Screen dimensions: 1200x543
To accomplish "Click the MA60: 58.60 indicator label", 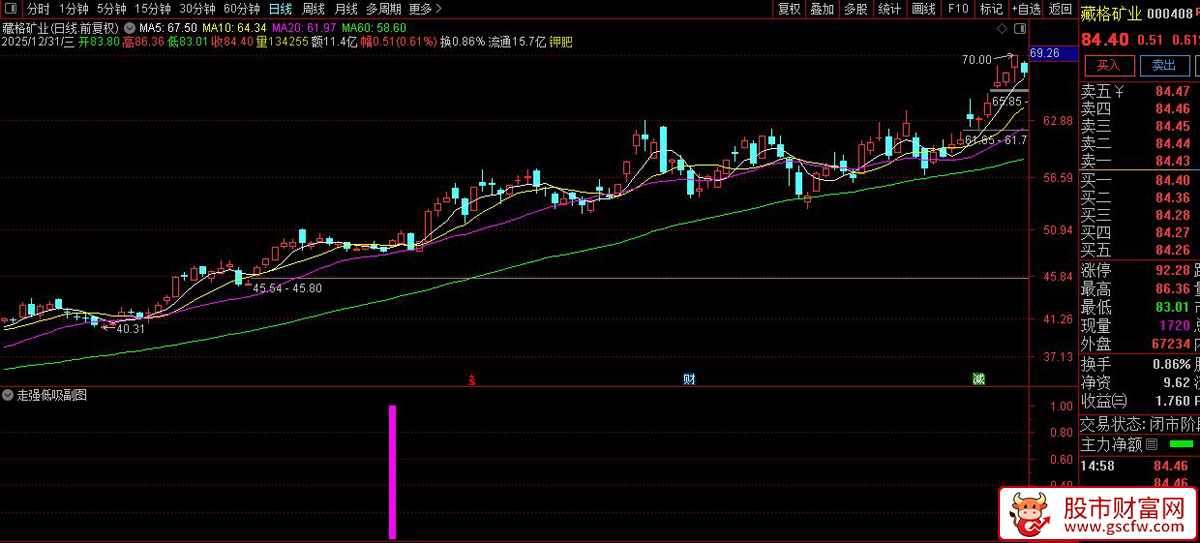I will click(374, 27).
